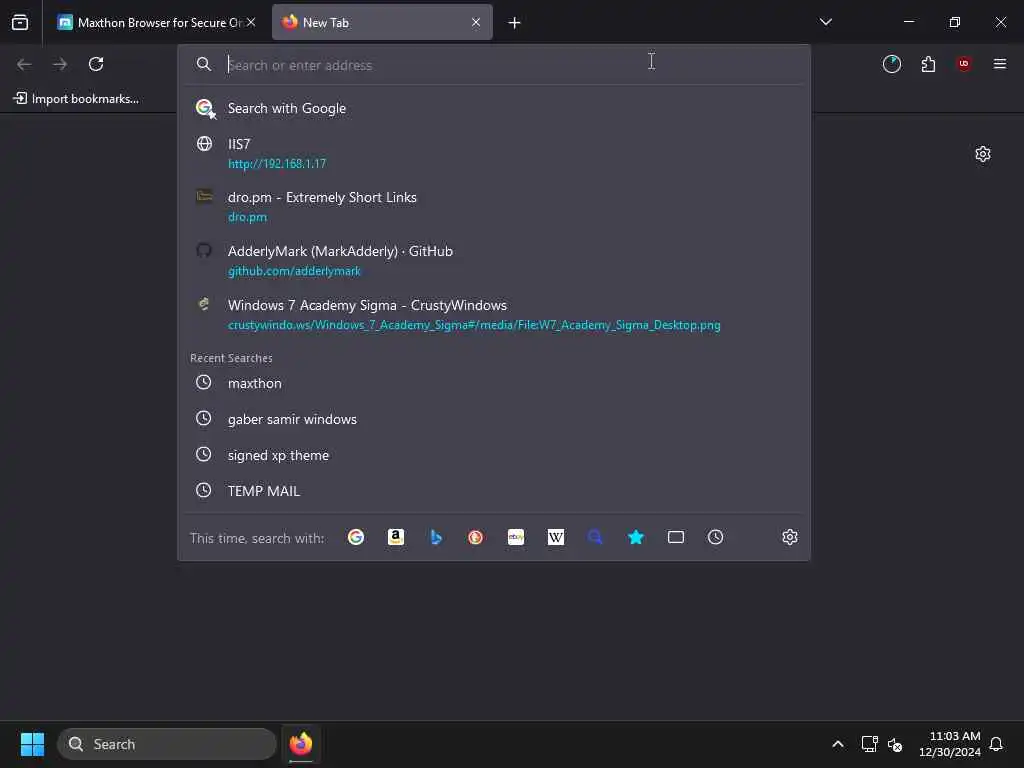Search this time with eBay icon
Viewport: 1024px width, 768px height.
(x=516, y=537)
